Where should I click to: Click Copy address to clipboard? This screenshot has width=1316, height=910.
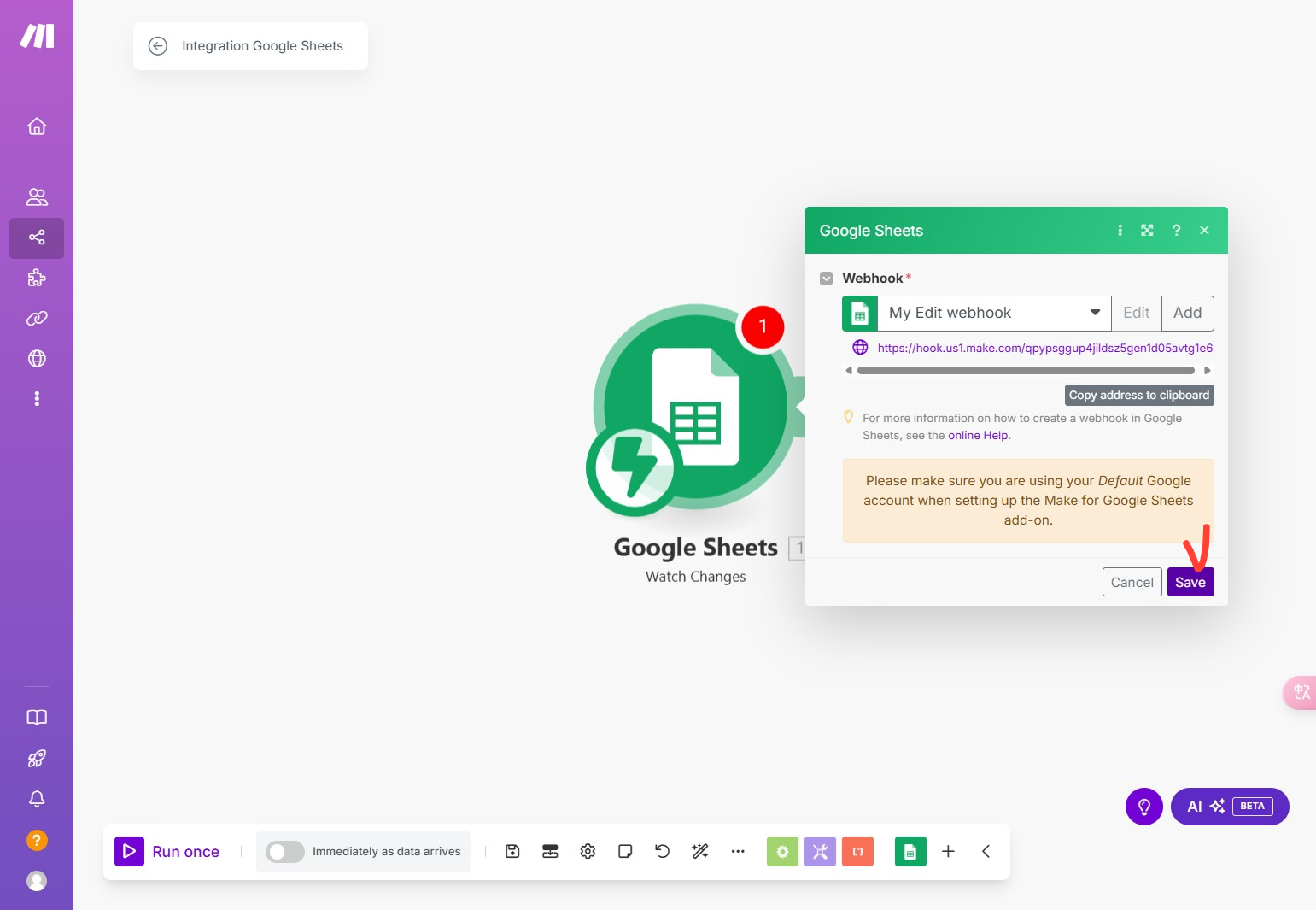coord(1139,395)
